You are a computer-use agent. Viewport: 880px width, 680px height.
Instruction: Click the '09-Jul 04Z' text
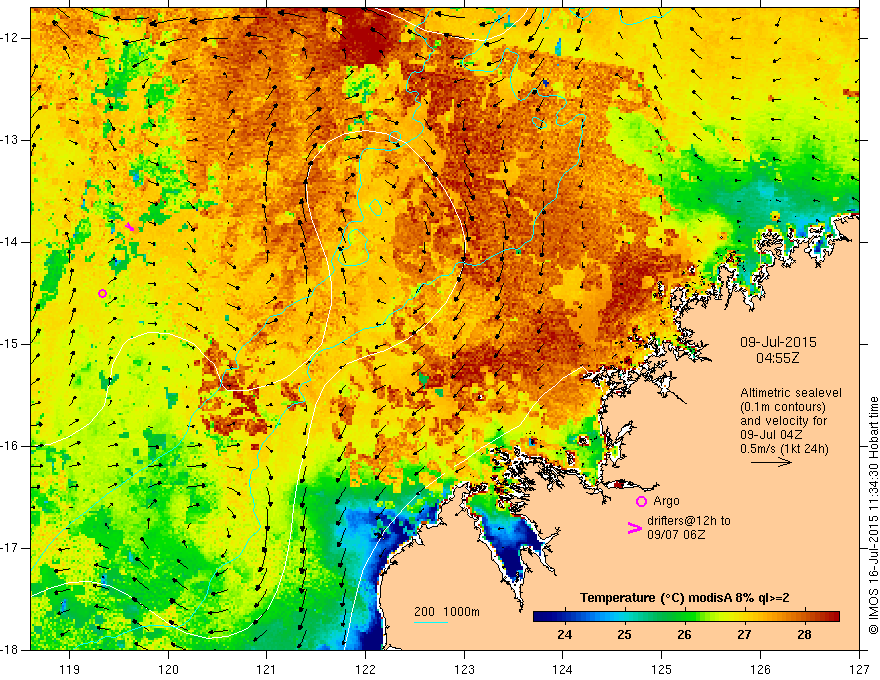(x=771, y=435)
